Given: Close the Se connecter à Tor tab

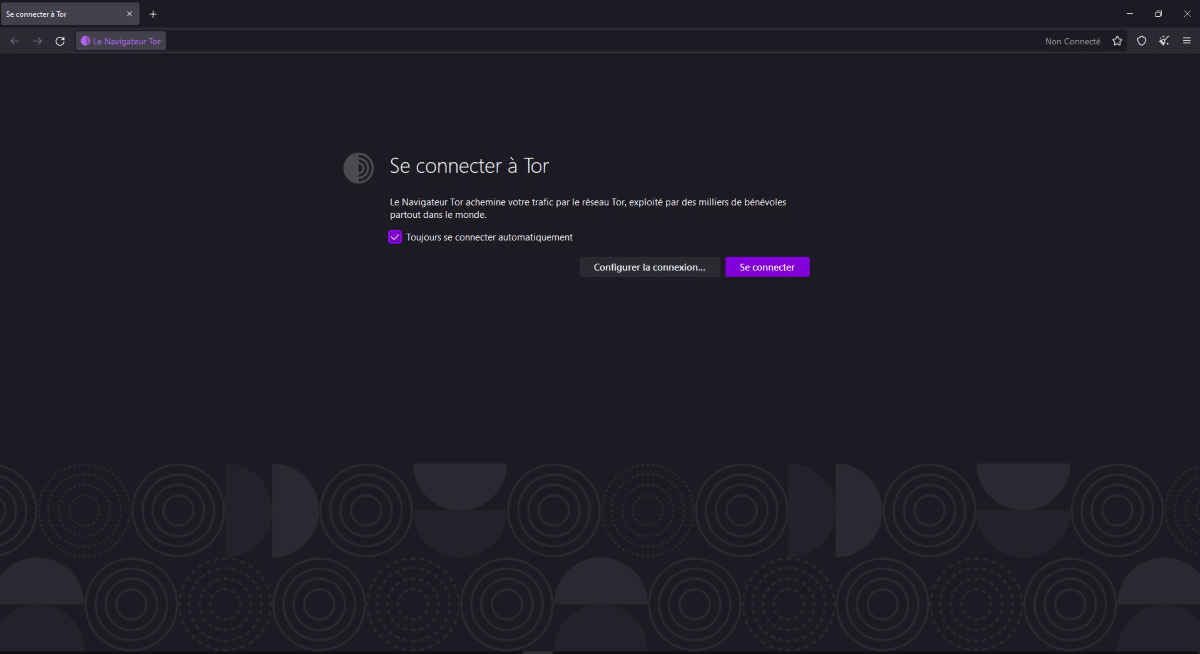Looking at the screenshot, I should (x=129, y=14).
